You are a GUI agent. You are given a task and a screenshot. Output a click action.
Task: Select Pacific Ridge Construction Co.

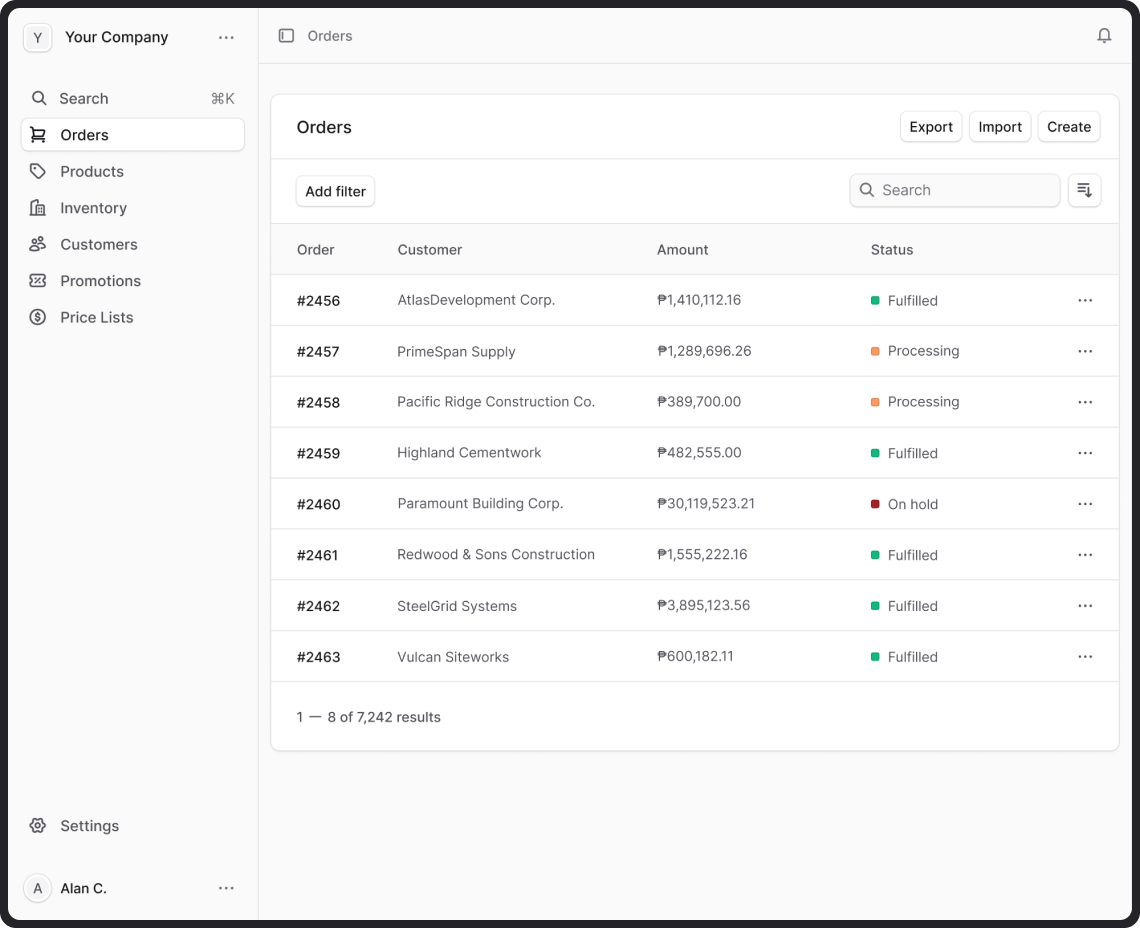point(496,401)
